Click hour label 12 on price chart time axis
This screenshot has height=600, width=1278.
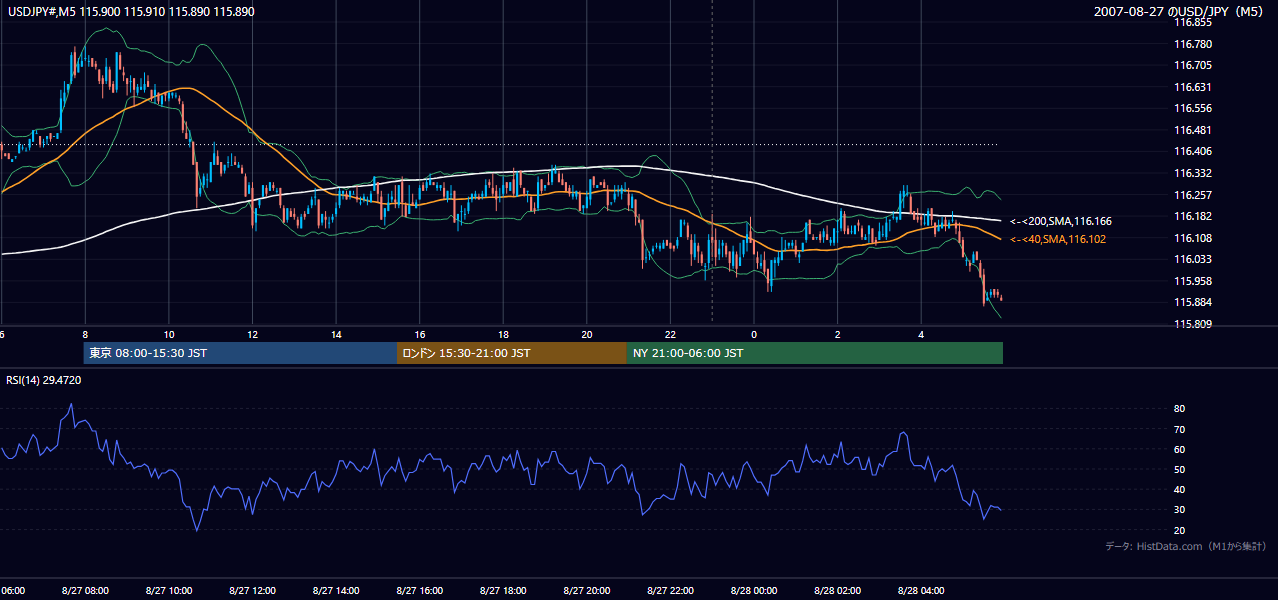(x=253, y=334)
